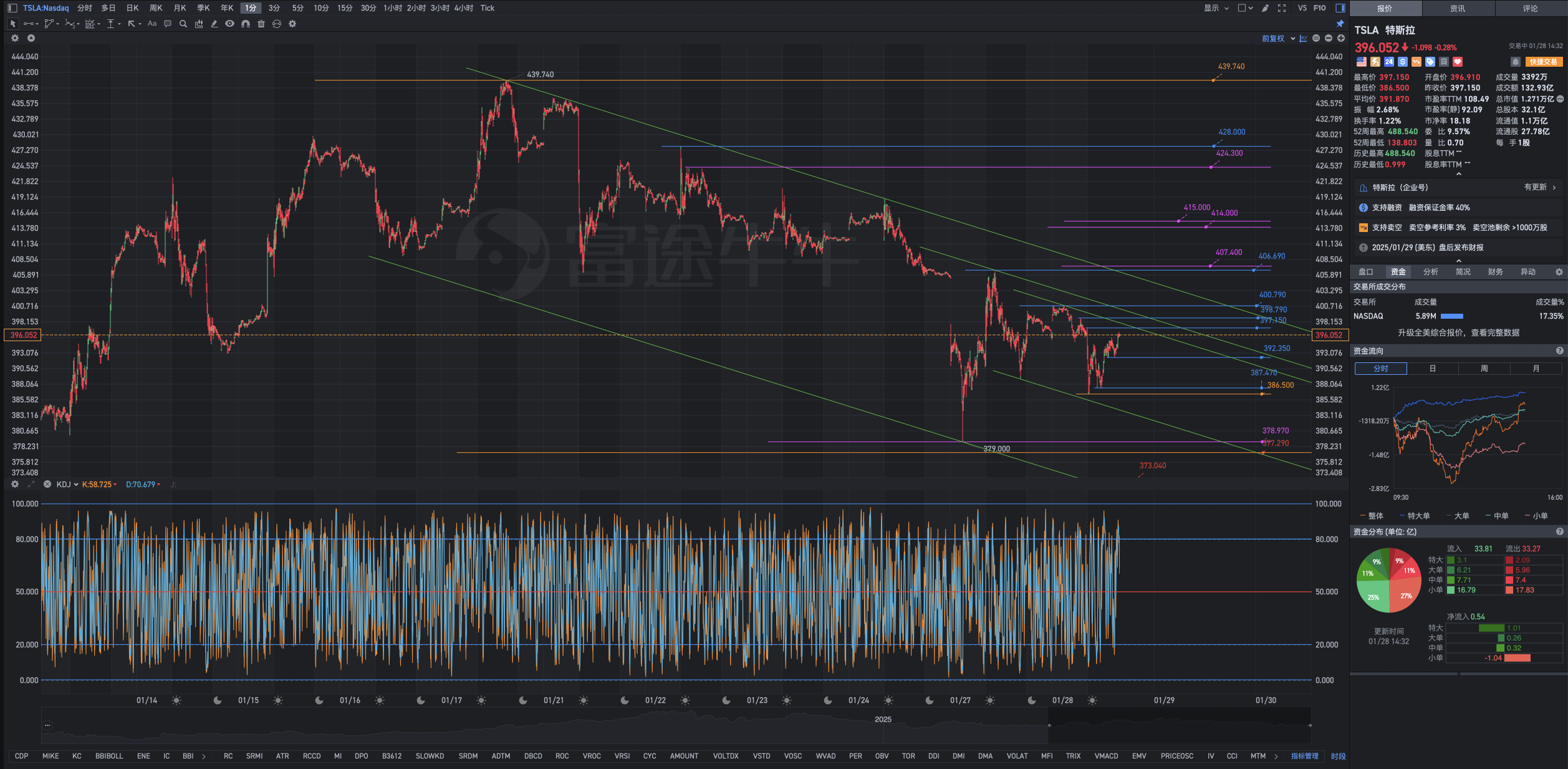Toggle drawings visibility with eye icon
1568x769 pixels.
229,24
